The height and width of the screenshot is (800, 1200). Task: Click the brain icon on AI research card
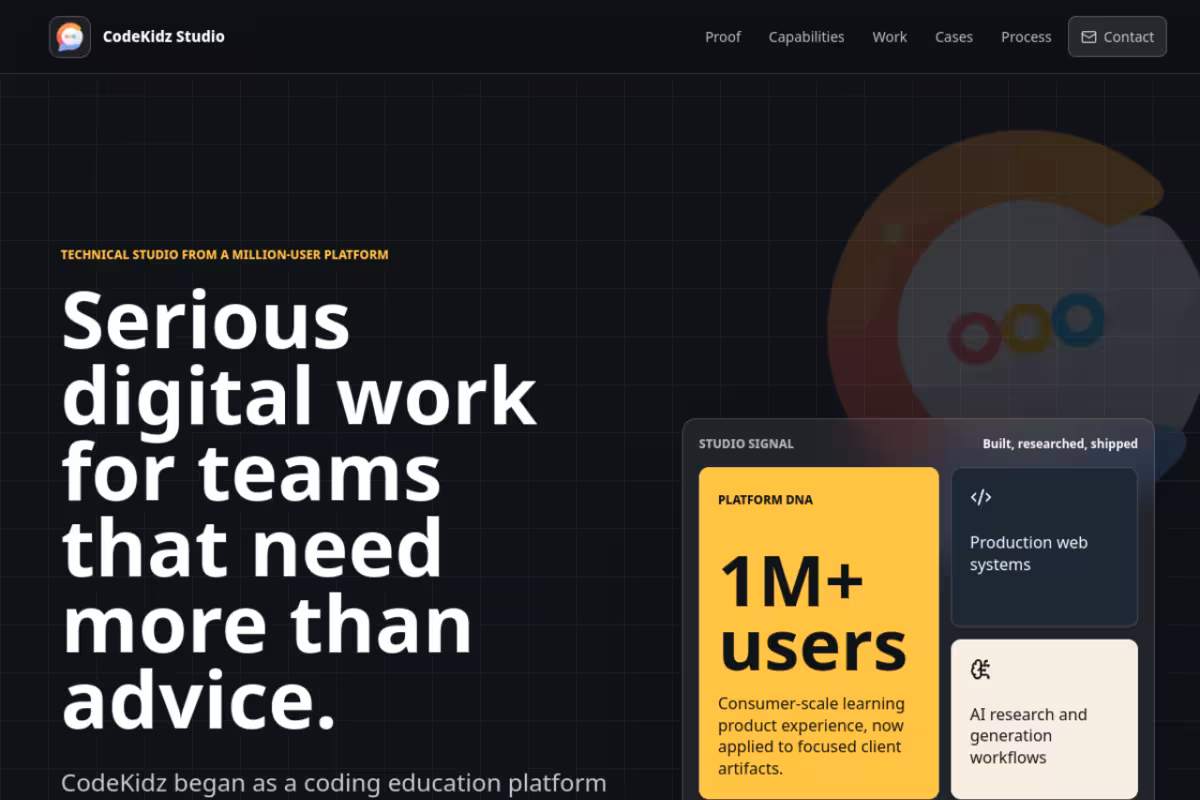(x=981, y=669)
